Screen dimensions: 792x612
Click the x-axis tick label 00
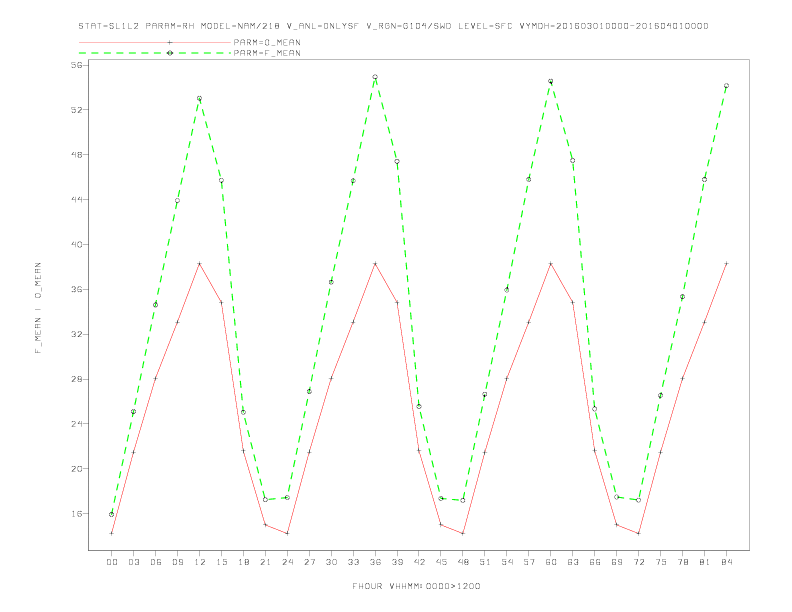coord(112,562)
